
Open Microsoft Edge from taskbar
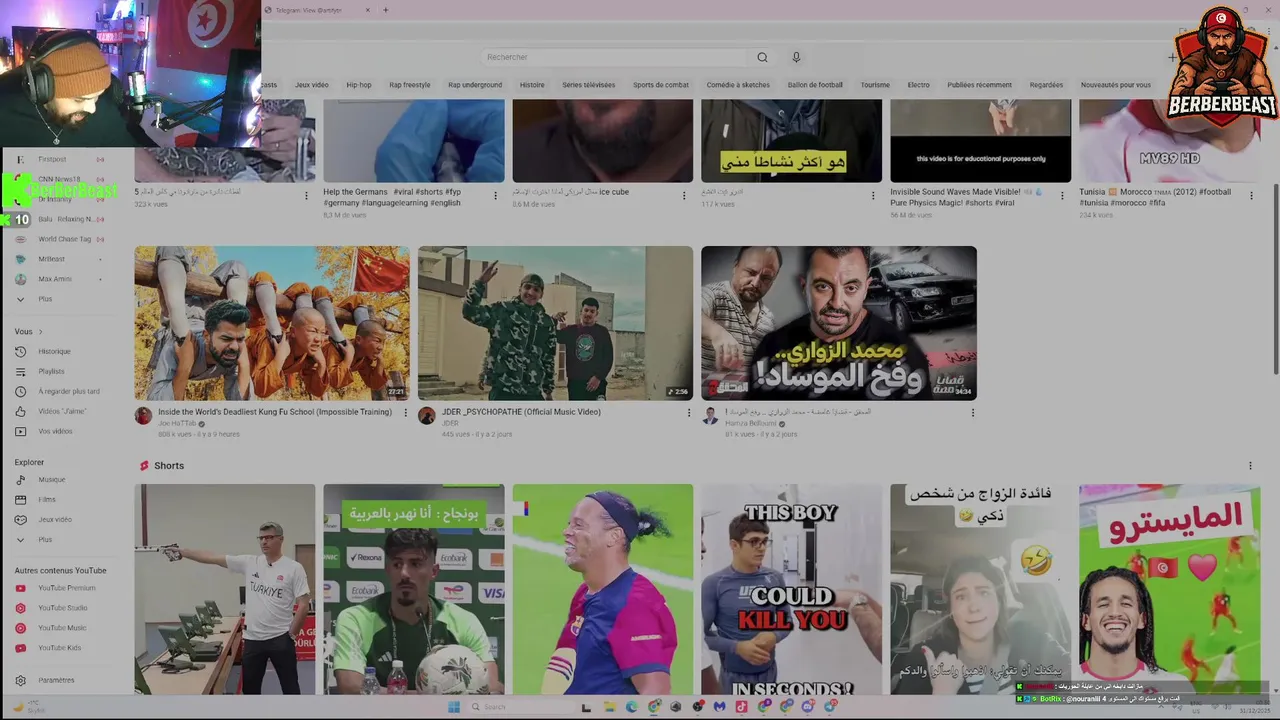pyautogui.click(x=632, y=707)
